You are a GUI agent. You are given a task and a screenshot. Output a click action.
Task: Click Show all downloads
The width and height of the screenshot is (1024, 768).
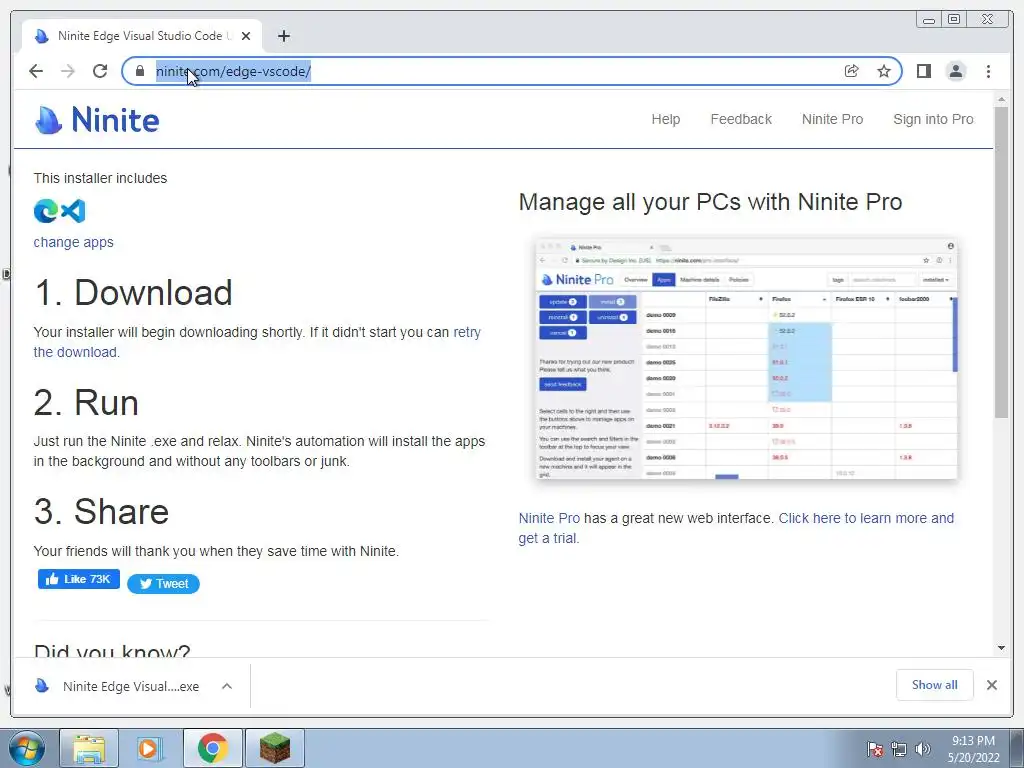(935, 685)
